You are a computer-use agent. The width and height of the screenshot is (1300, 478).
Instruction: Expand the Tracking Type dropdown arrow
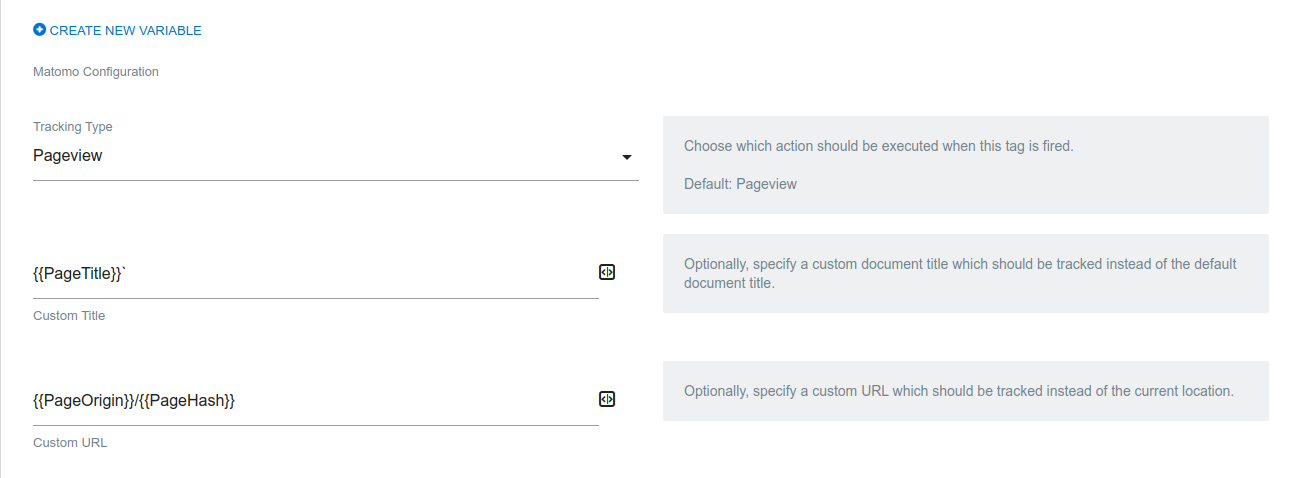tap(627, 157)
